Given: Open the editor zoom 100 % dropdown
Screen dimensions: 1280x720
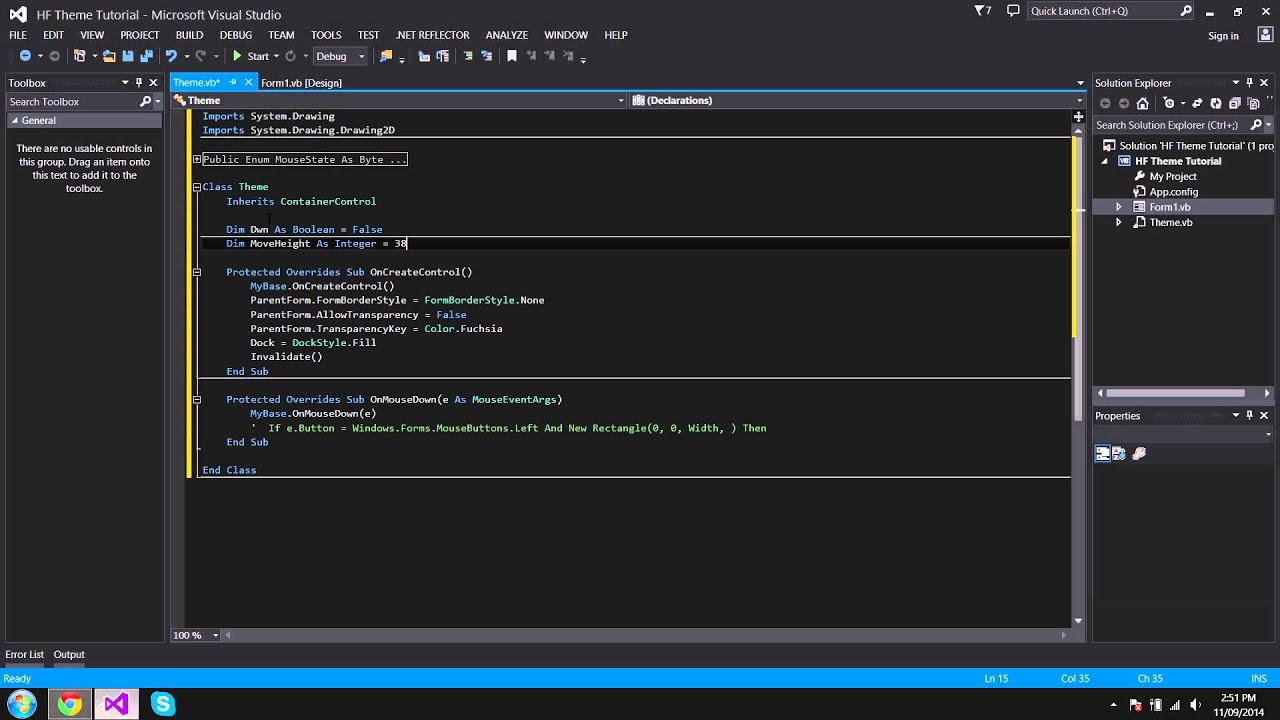Looking at the screenshot, I should pyautogui.click(x=215, y=635).
